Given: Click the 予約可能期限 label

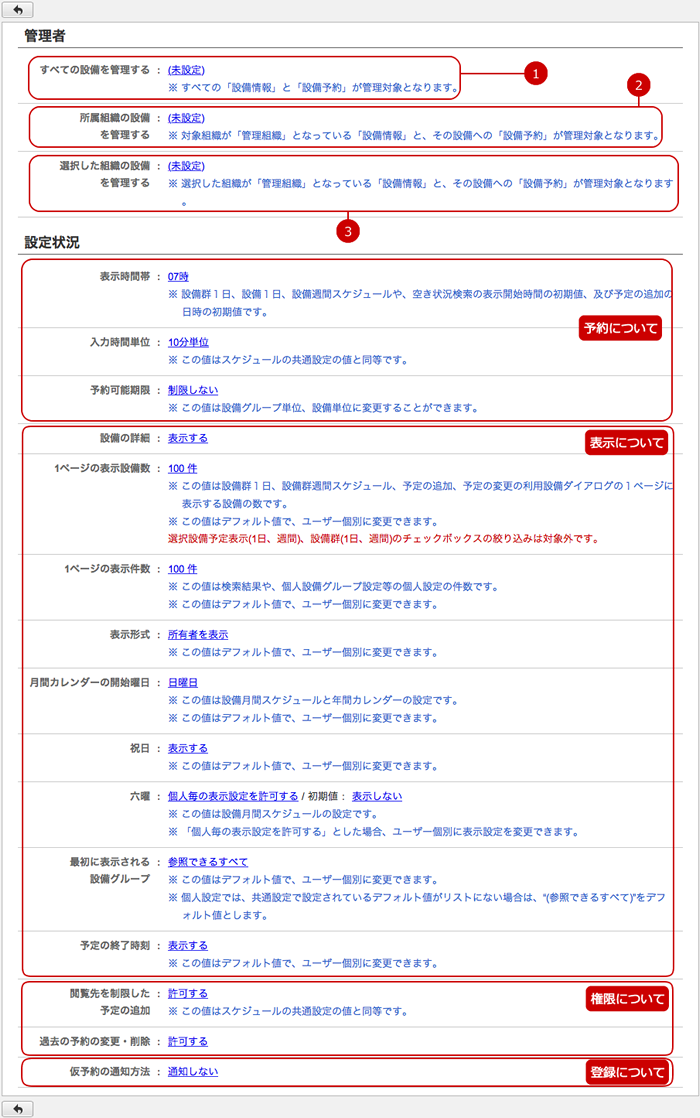Looking at the screenshot, I should point(120,390).
